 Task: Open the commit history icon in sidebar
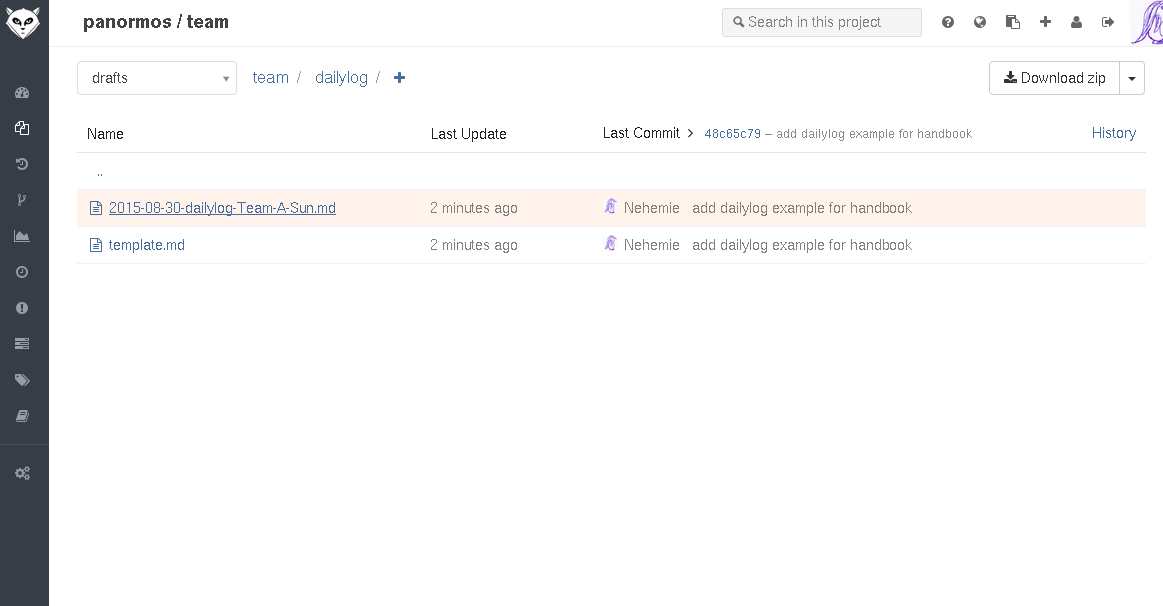(x=22, y=164)
